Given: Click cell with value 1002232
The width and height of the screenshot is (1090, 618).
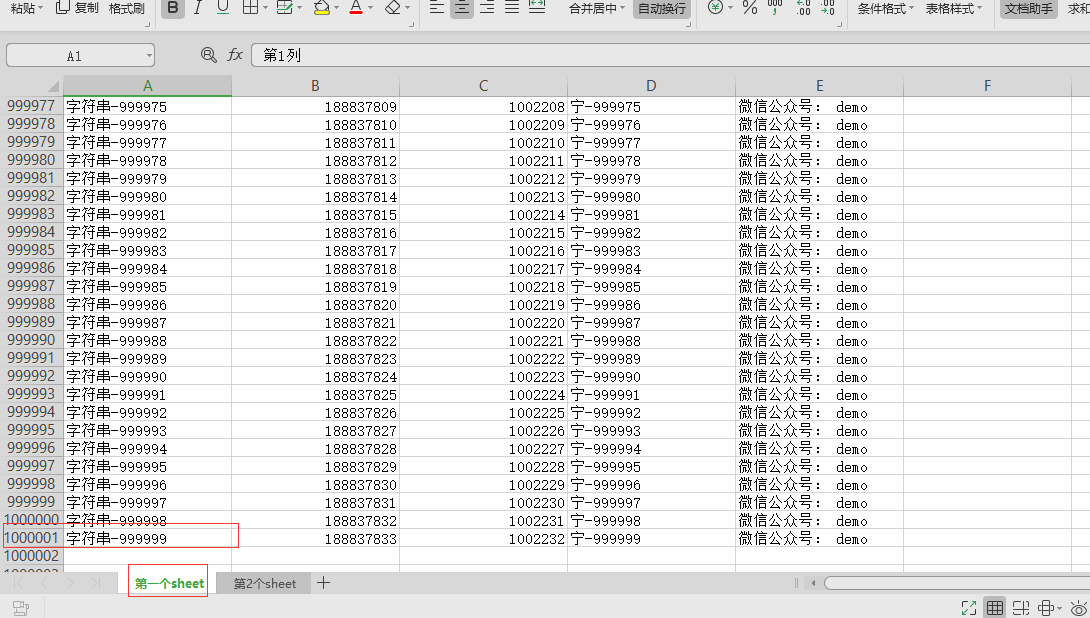Looking at the screenshot, I should (483, 538).
